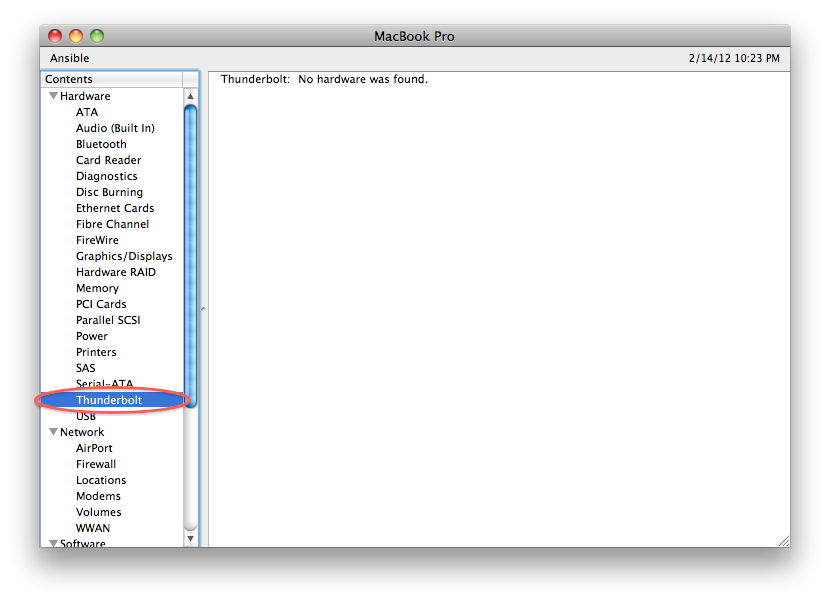Select Fibre Channel item
This screenshot has width=830, height=602.
(x=112, y=224)
